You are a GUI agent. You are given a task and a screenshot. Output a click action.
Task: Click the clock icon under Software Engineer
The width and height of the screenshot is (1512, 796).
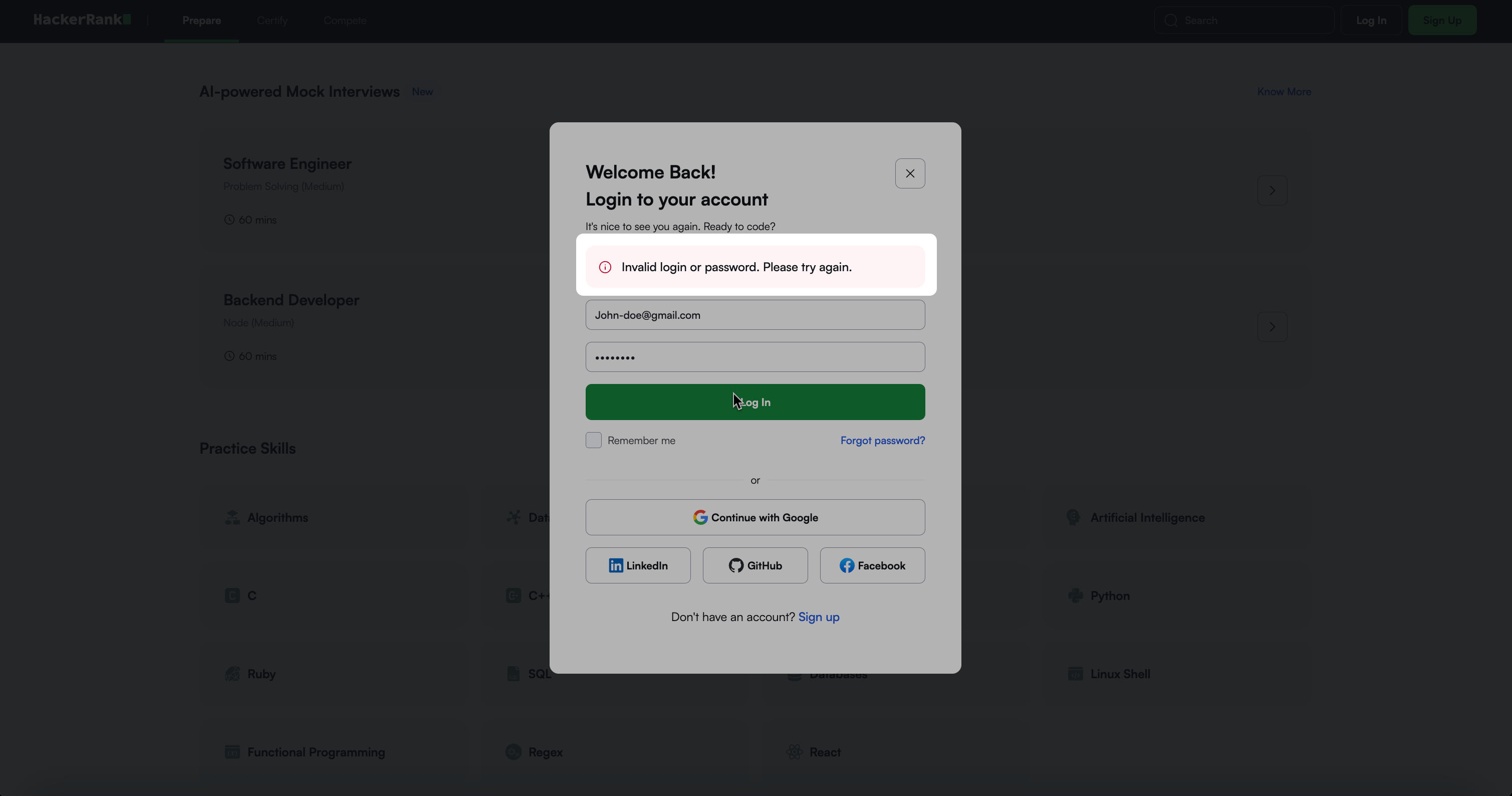point(229,220)
